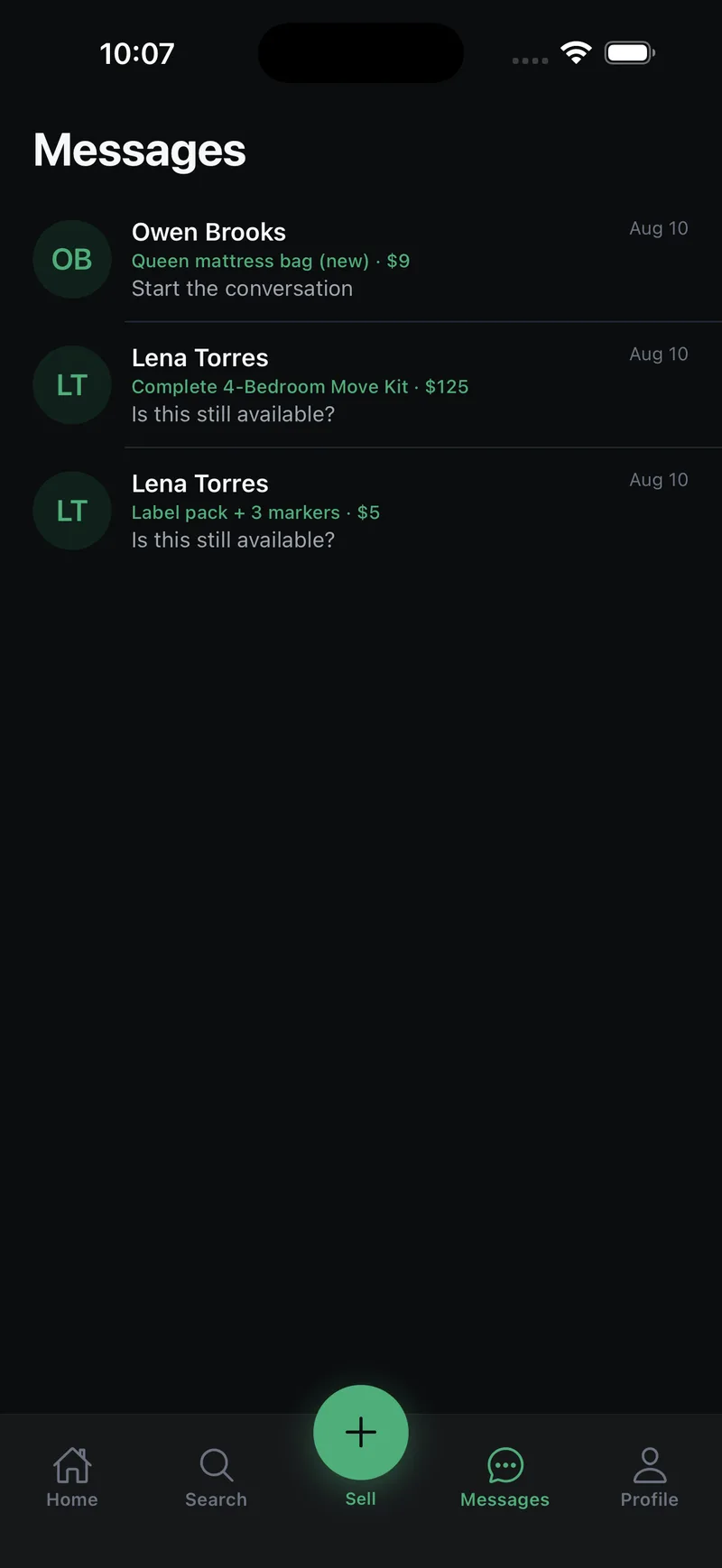This screenshot has height=1568, width=722.
Task: Open Complete 4-Bedroom Move Kit listing link
Action: pos(301,386)
